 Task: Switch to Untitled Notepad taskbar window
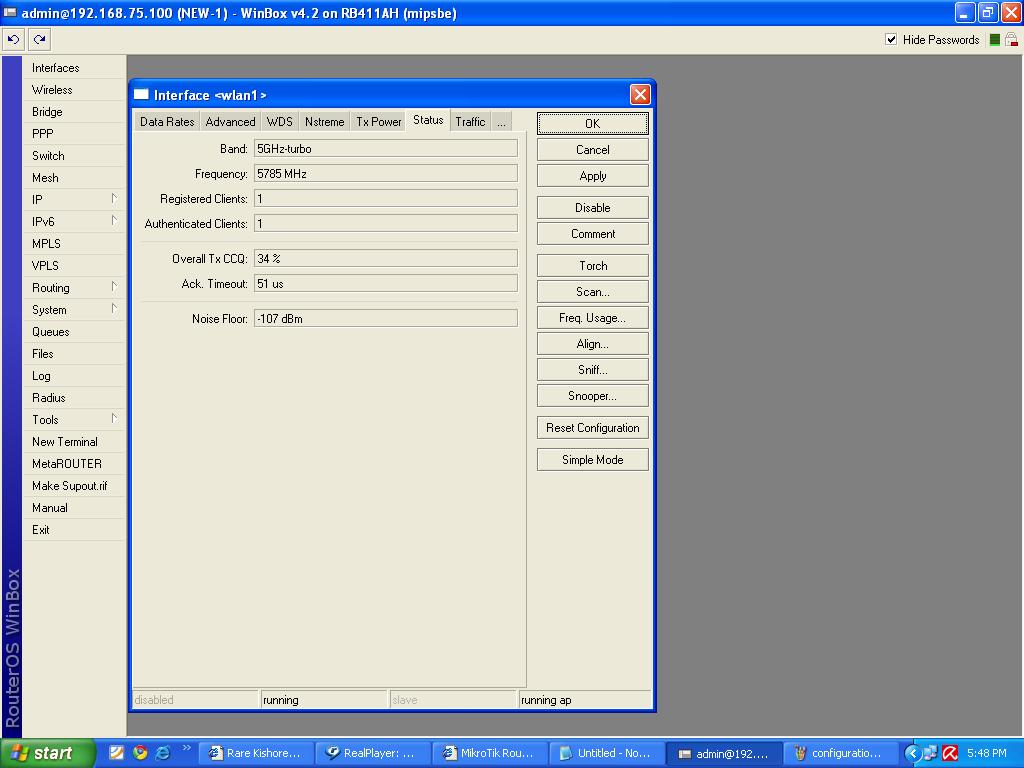click(x=607, y=753)
